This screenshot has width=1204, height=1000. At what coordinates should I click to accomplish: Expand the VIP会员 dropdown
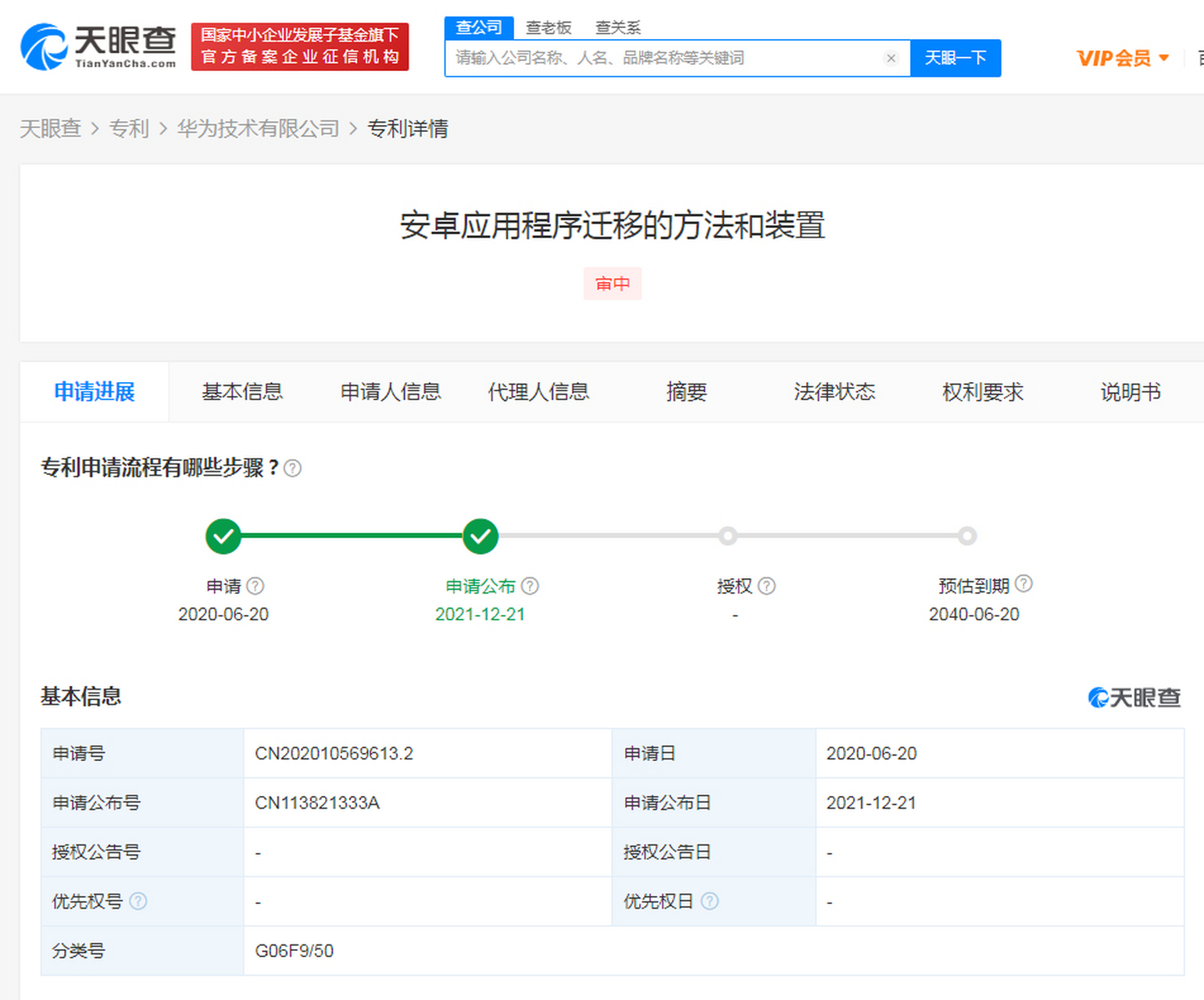coord(1123,59)
